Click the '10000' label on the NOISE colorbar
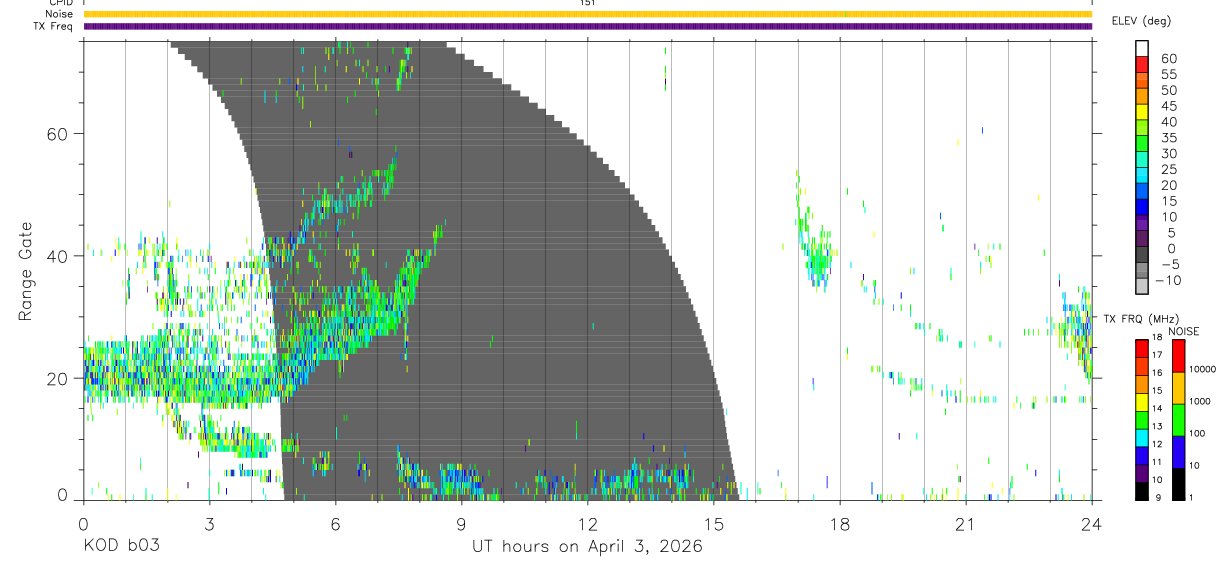This screenshot has width=1228, height=567. tap(1205, 369)
